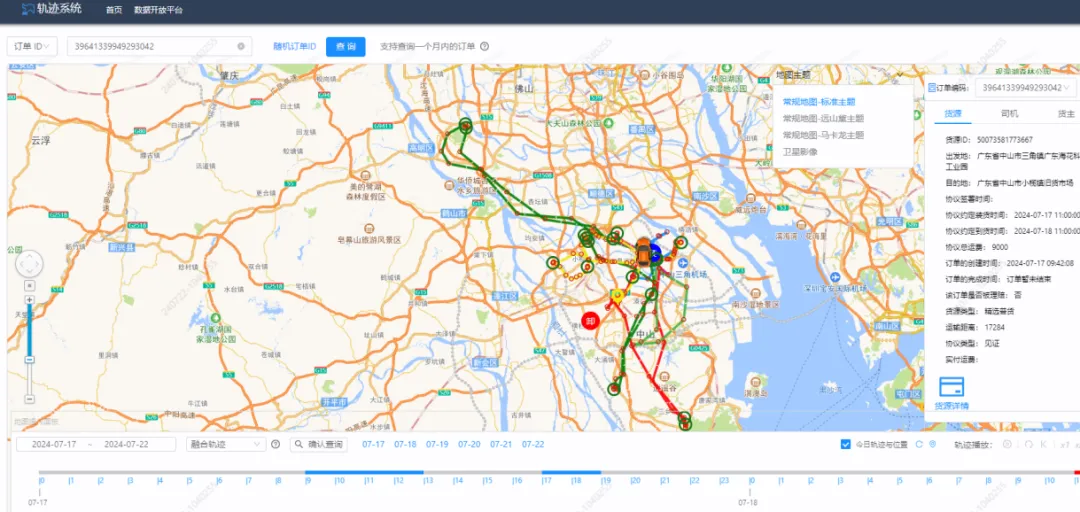This screenshot has width=1080, height=512.
Task: Click help icon beside one-month order hint
Action: tap(484, 46)
